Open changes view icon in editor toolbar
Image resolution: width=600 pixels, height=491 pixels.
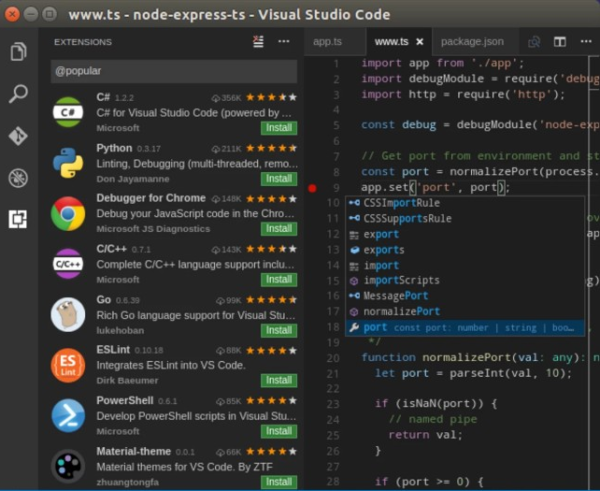(x=534, y=41)
